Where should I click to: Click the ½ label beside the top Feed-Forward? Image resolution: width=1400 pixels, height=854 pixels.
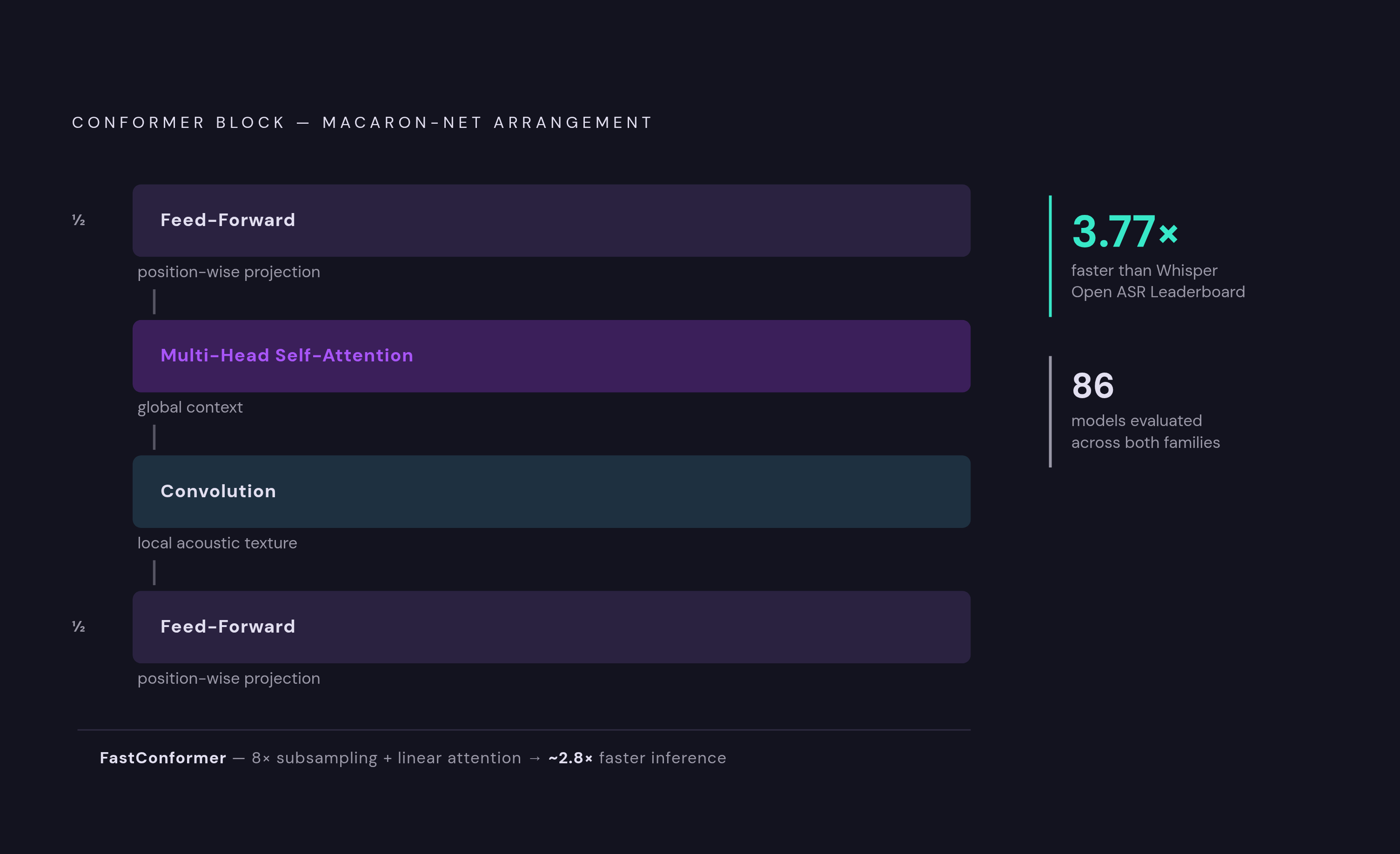tap(79, 220)
